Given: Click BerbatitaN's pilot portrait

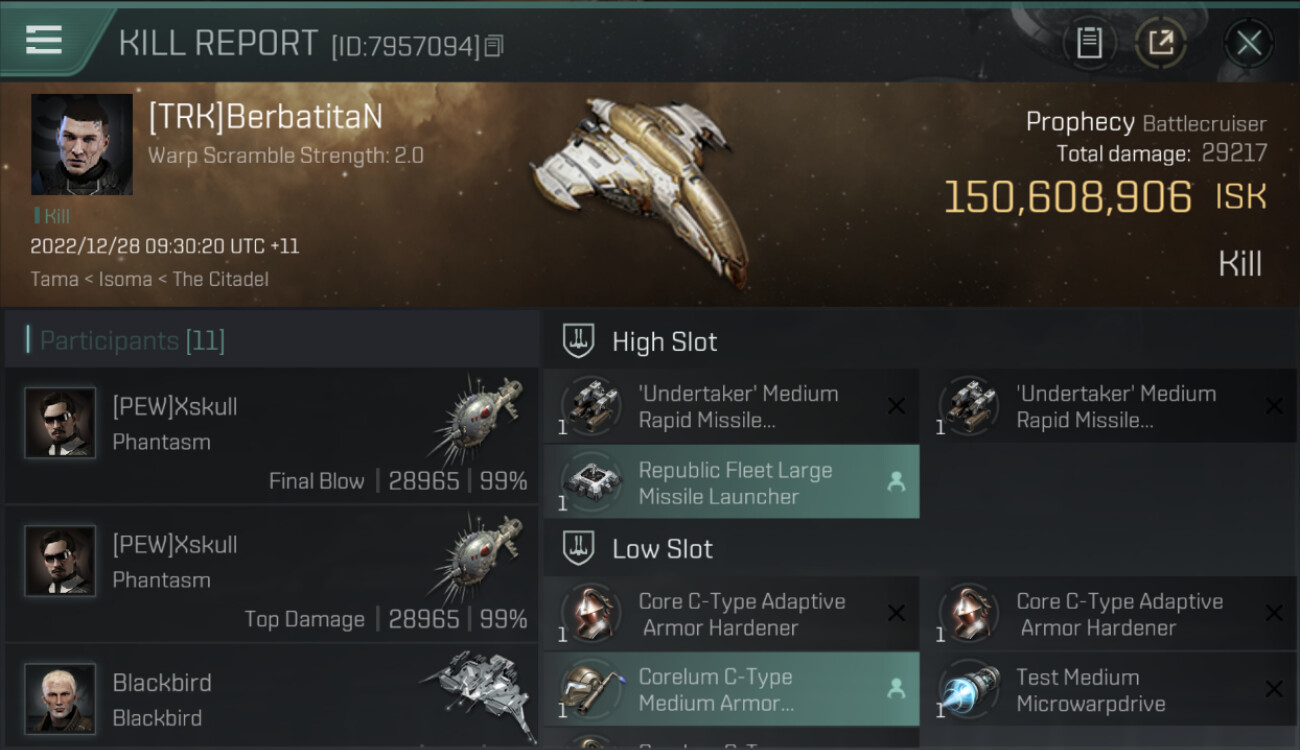Looking at the screenshot, I should [x=82, y=144].
